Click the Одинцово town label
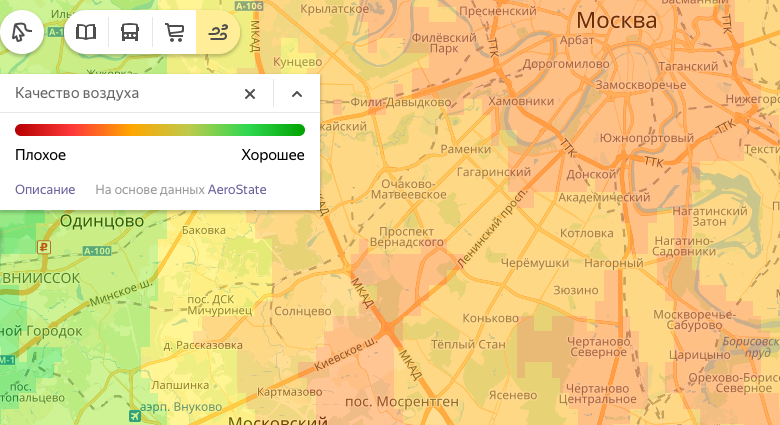The image size is (780, 425). [x=102, y=221]
